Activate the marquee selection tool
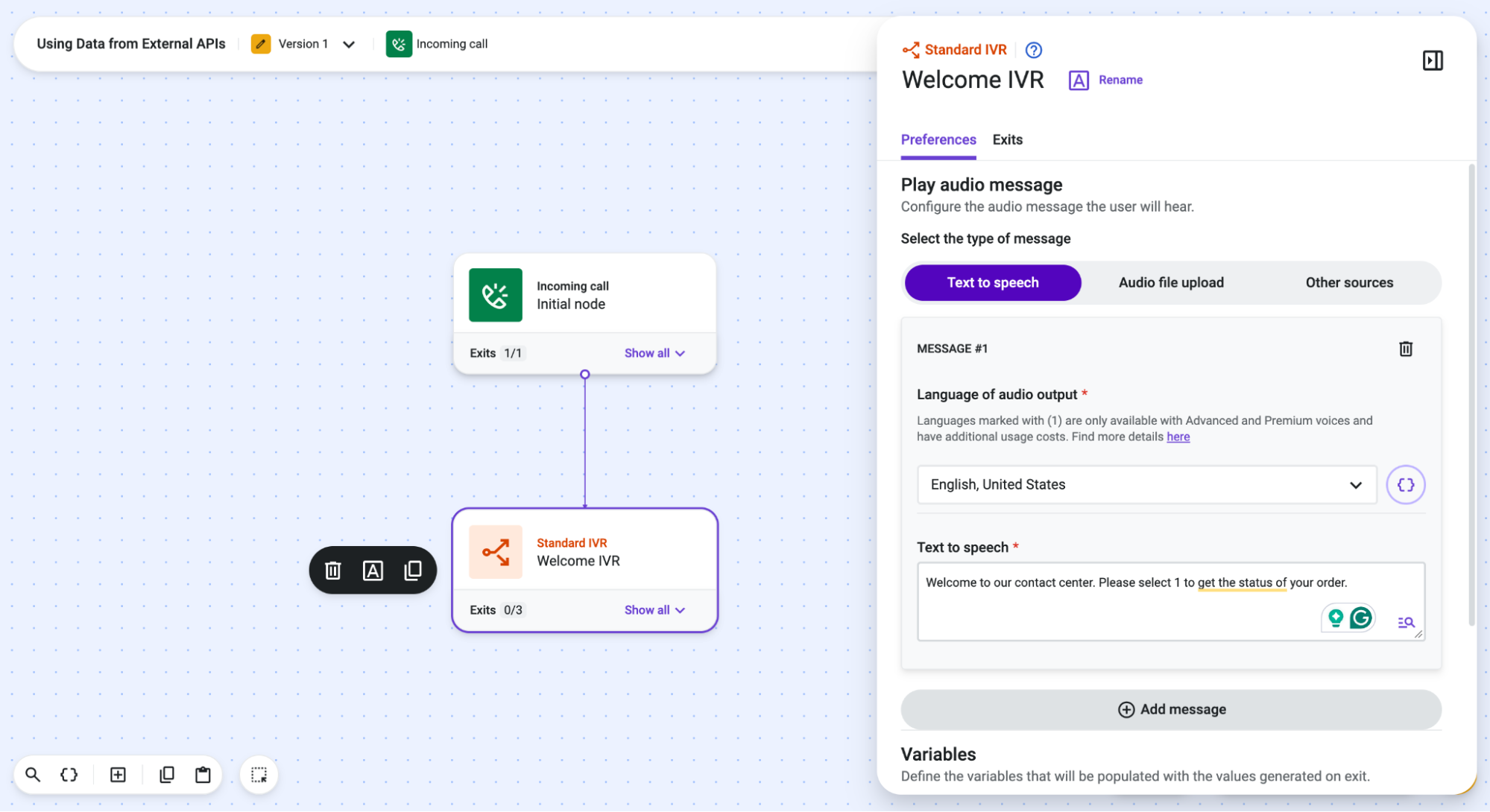The width and height of the screenshot is (1490, 812). 259,775
